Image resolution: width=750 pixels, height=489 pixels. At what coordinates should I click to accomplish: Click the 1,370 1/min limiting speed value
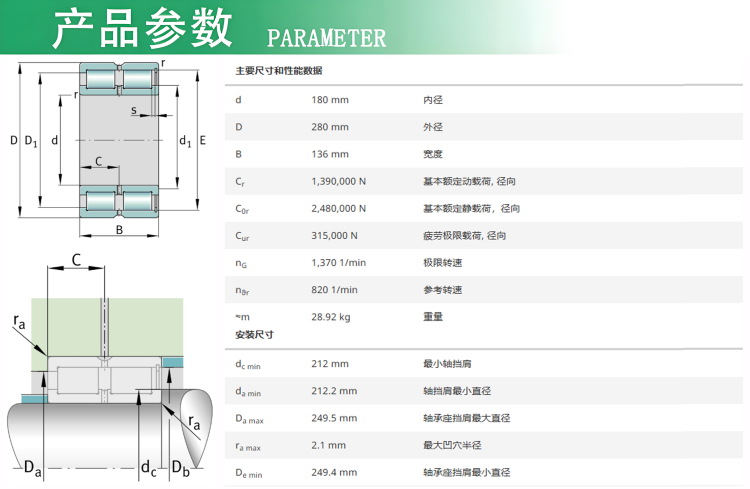[338, 262]
